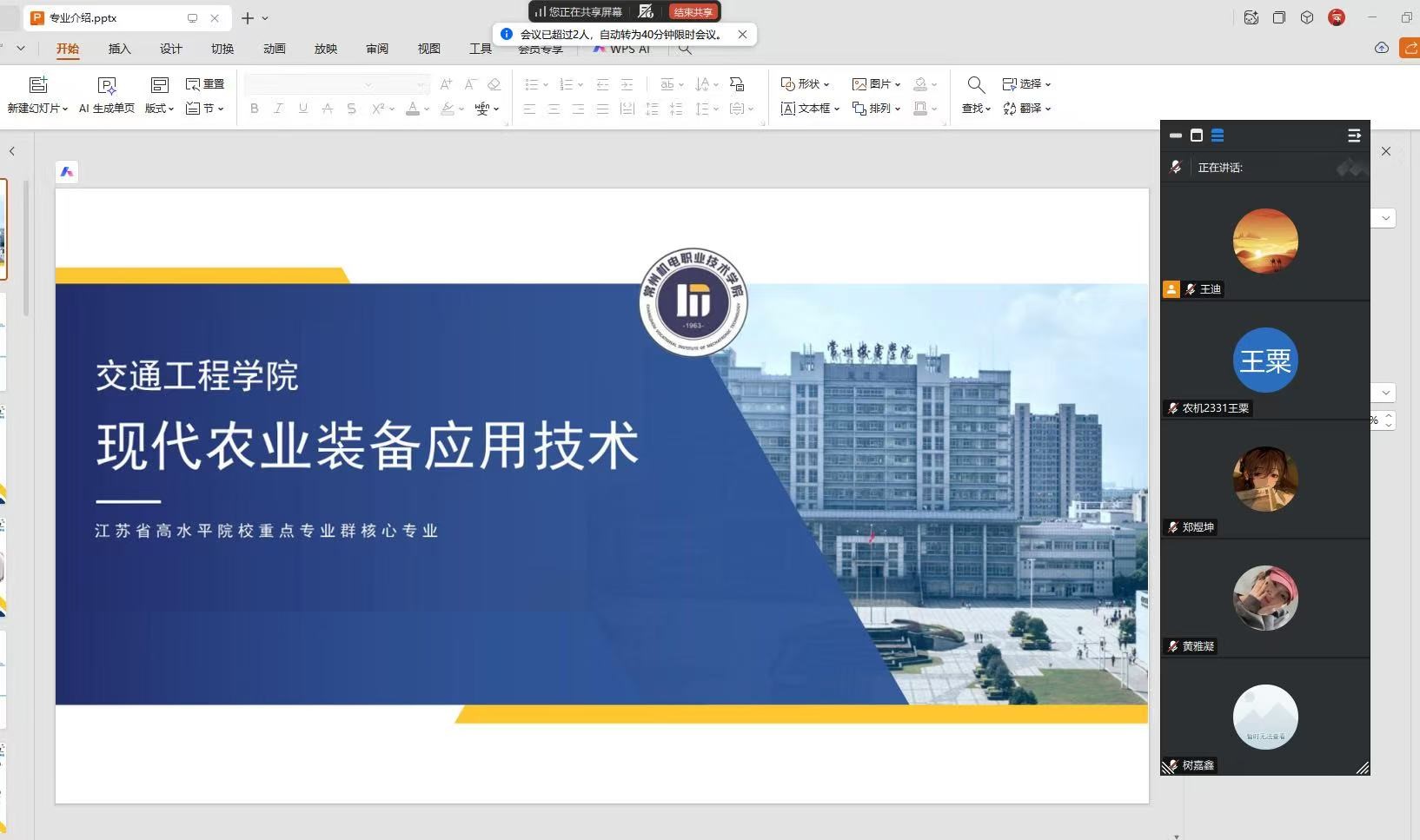The height and width of the screenshot is (840, 1420).
Task: Click the orange share icon at top right
Action: pos(1410,49)
